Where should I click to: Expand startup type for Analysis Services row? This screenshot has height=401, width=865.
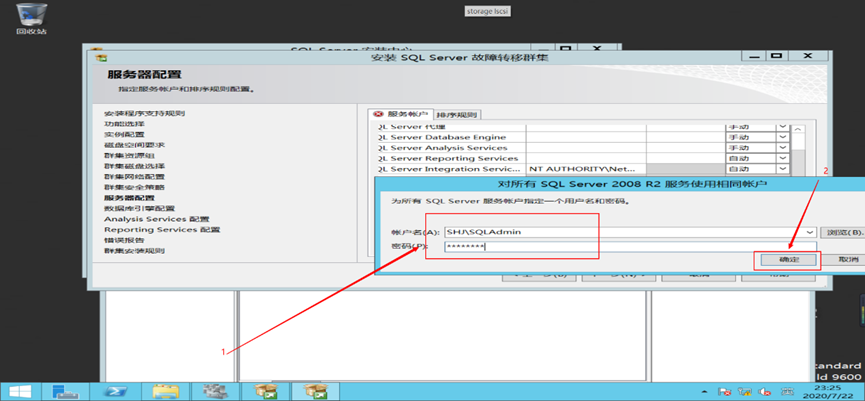(783, 148)
